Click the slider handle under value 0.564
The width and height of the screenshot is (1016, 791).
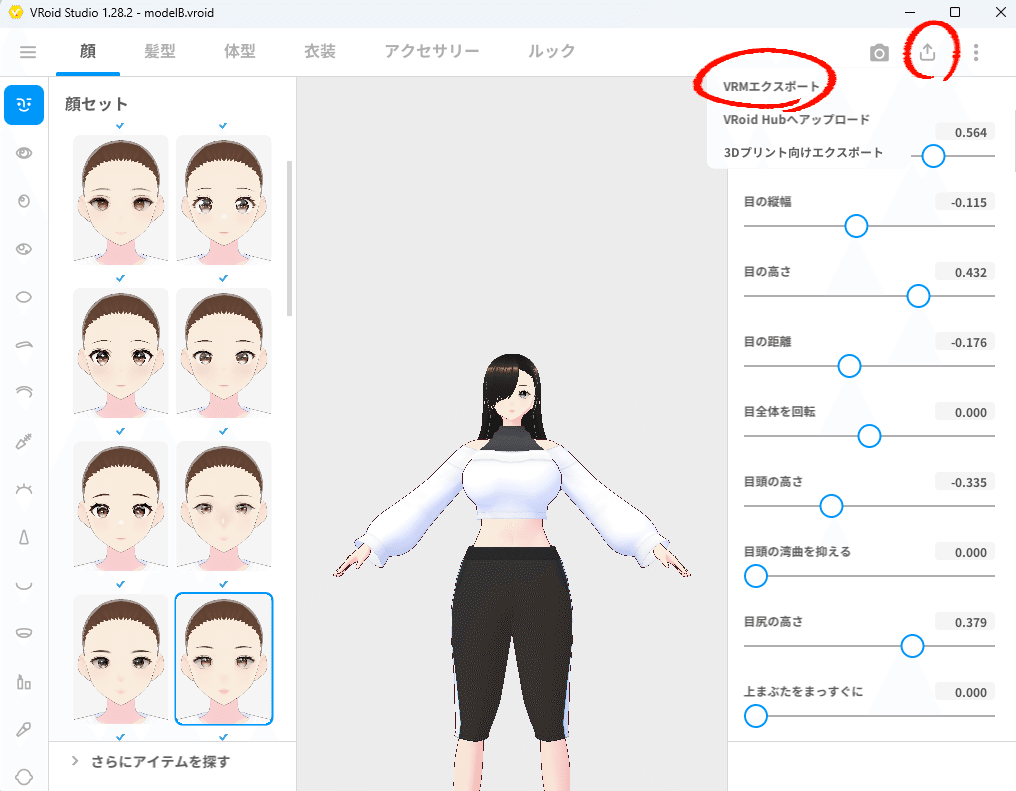tap(933, 156)
